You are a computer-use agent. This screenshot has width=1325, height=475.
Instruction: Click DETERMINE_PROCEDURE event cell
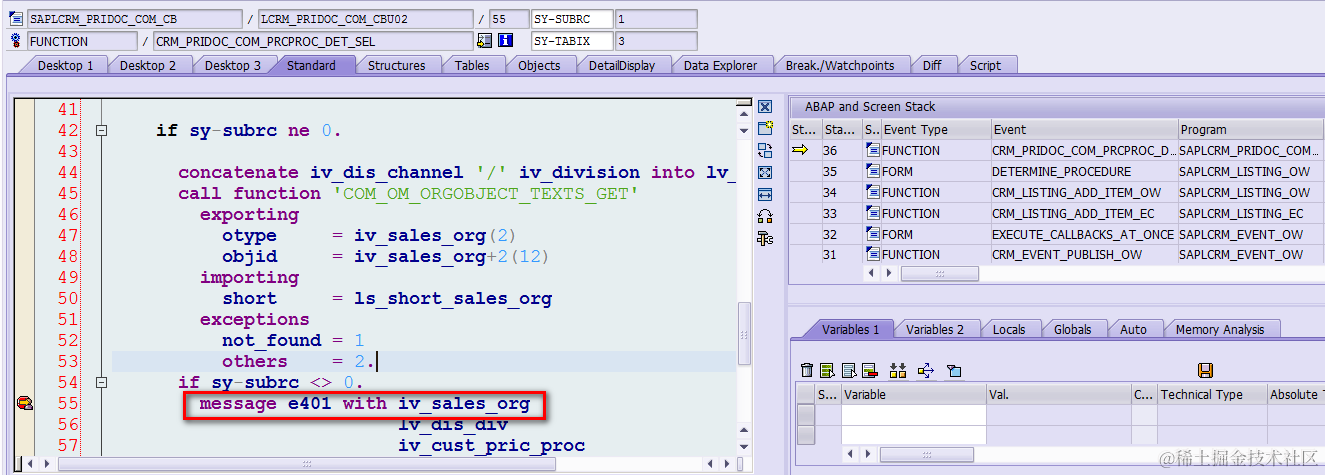tap(1083, 171)
